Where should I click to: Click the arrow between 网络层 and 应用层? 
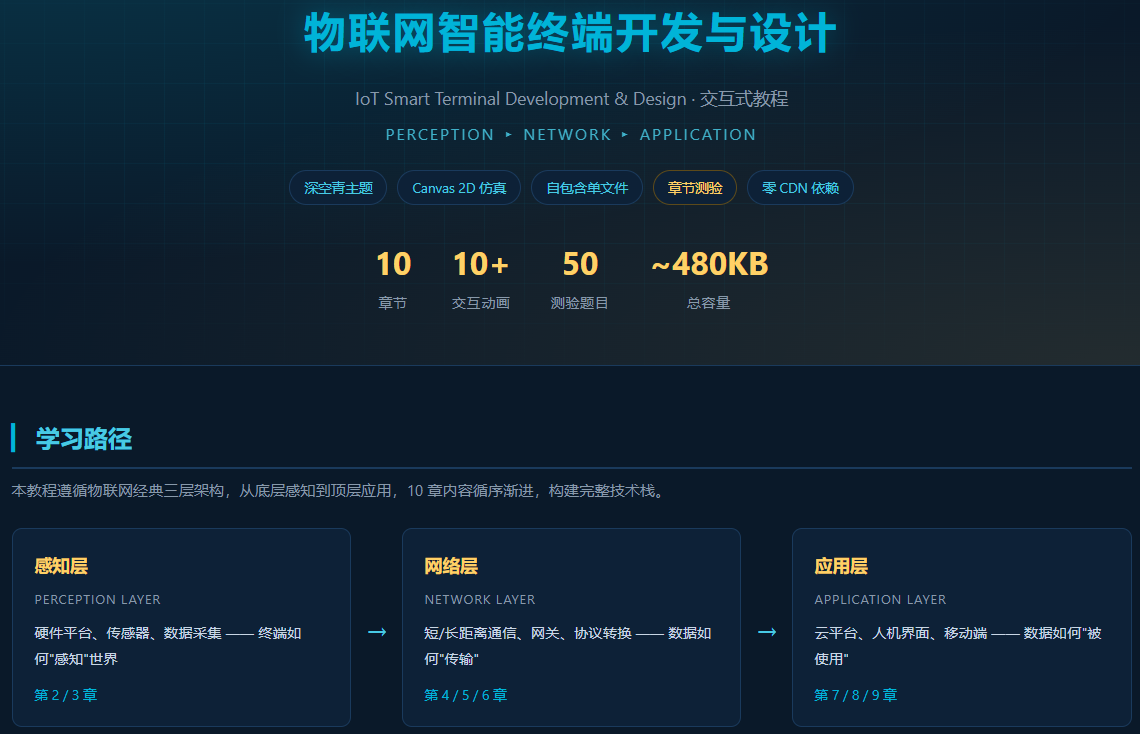(767, 632)
